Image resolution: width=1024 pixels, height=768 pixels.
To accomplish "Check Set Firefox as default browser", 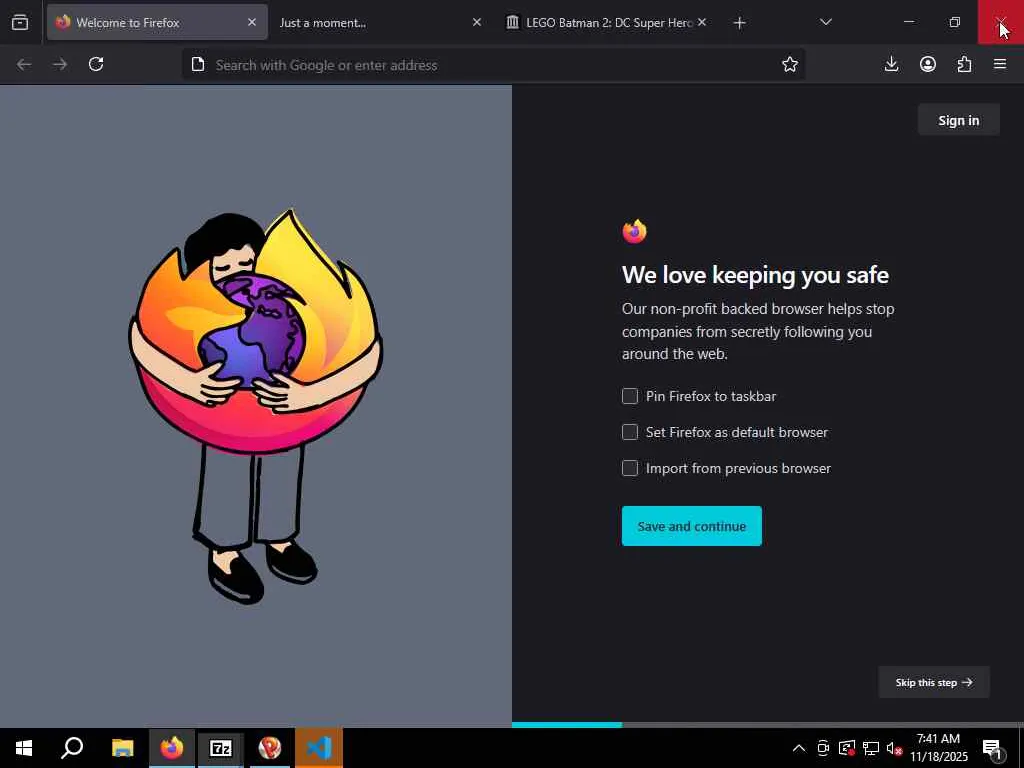I will (630, 432).
